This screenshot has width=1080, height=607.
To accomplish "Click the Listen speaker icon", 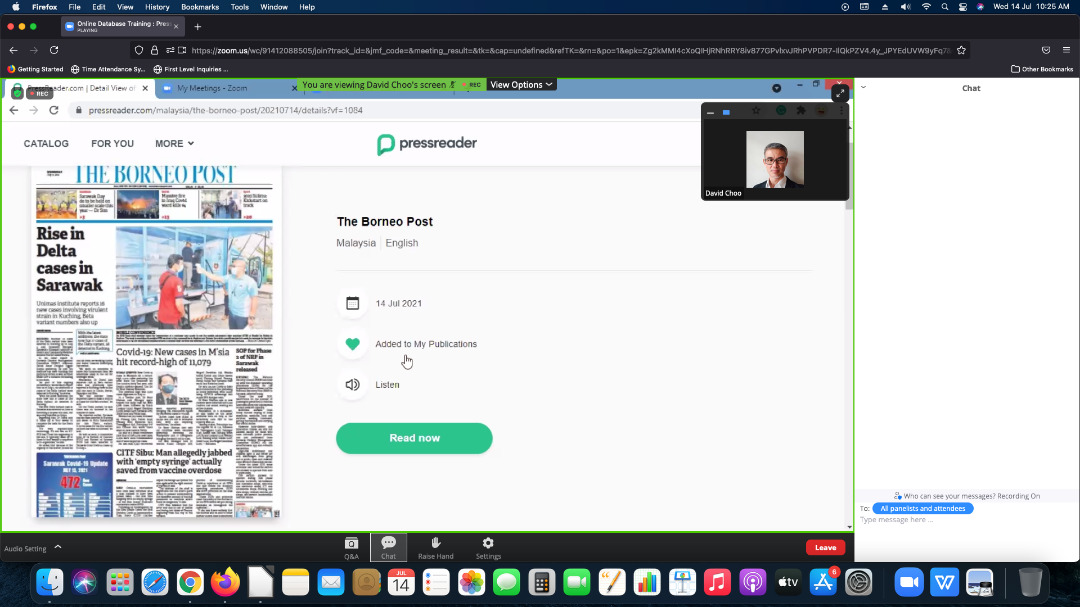I will tap(352, 384).
